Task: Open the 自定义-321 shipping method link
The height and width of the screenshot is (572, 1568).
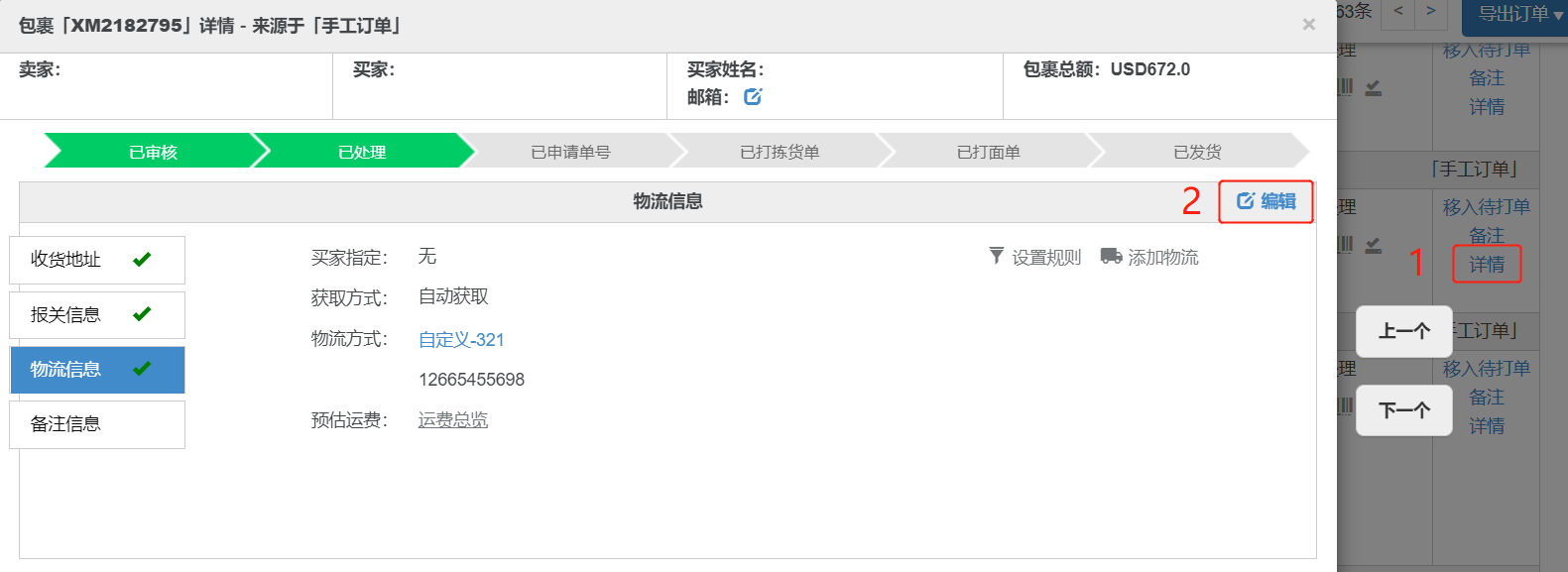Action: pos(461,340)
